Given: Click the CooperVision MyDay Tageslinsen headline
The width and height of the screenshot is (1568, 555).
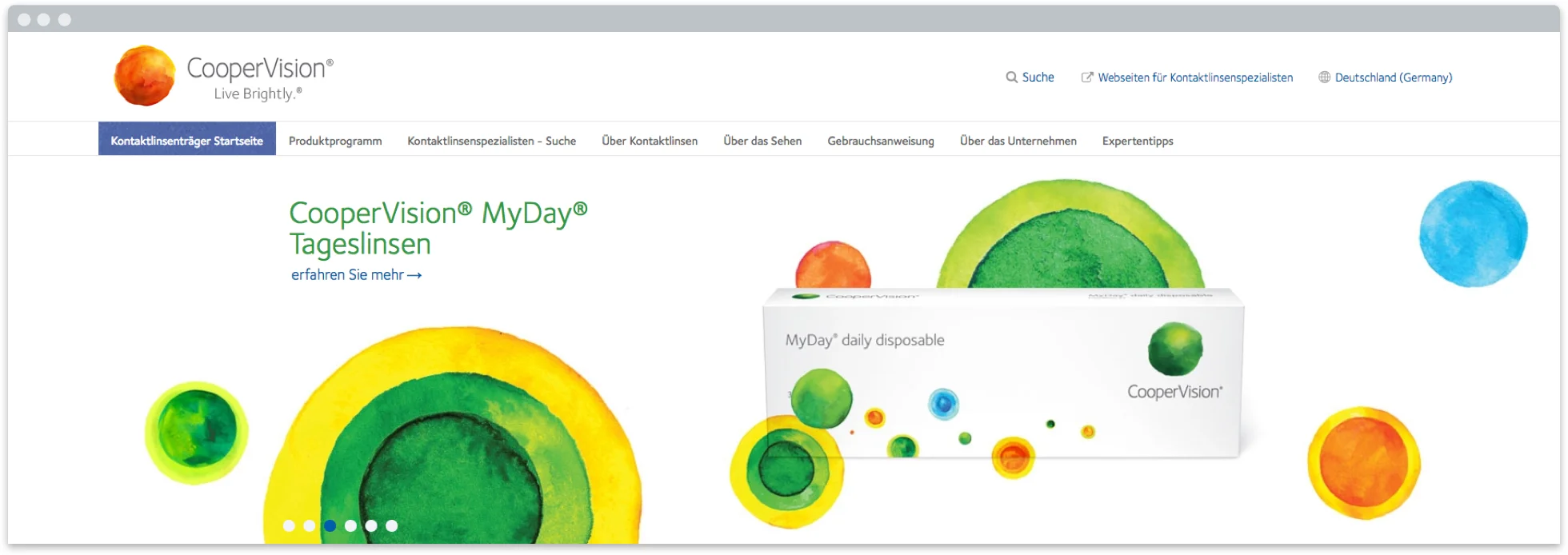Looking at the screenshot, I should [438, 228].
